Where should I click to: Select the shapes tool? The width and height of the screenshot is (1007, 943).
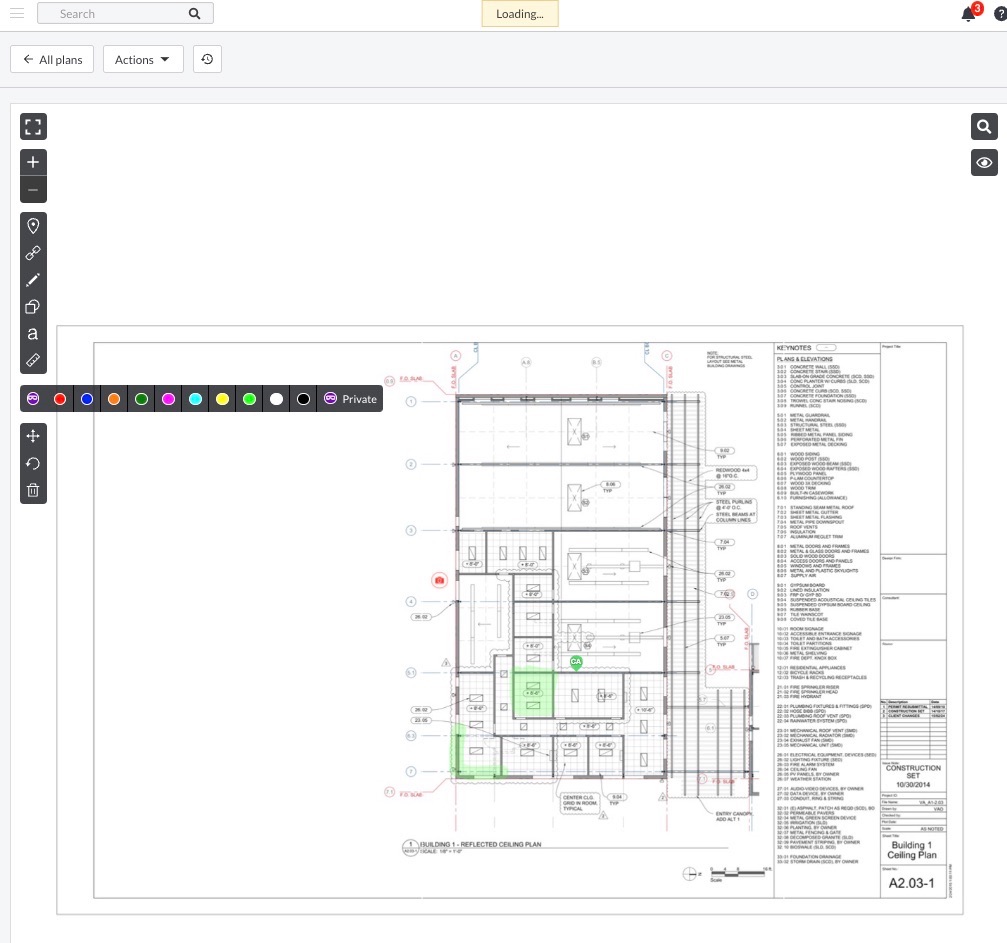(x=33, y=306)
